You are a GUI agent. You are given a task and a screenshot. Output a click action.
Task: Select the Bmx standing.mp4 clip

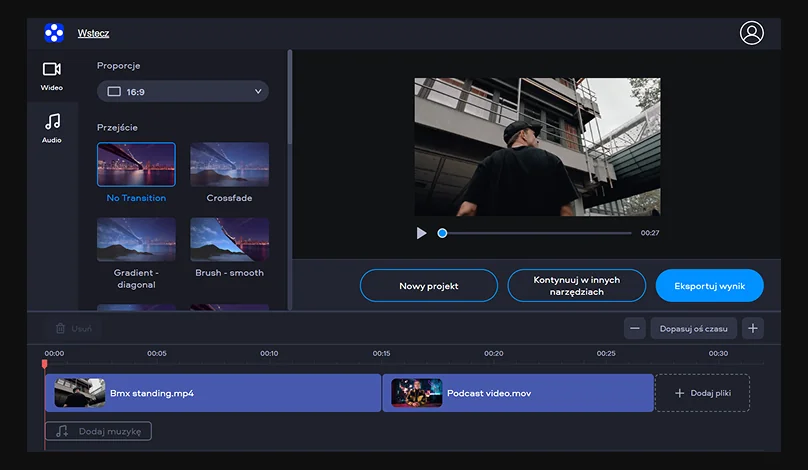[x=212, y=393]
